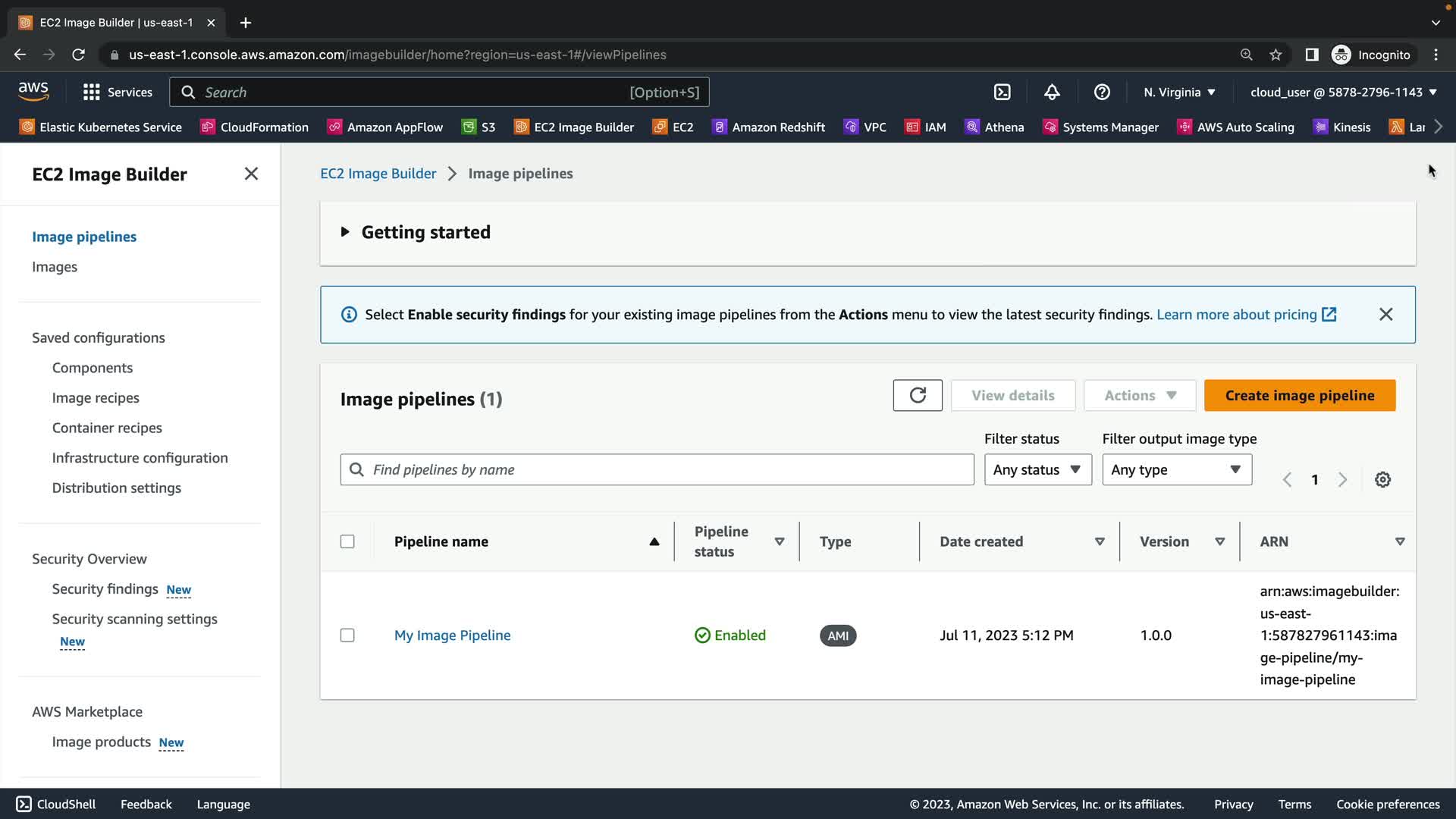This screenshot has height=819, width=1456.
Task: Open the N. Virginia region menu
Action: pos(1179,93)
